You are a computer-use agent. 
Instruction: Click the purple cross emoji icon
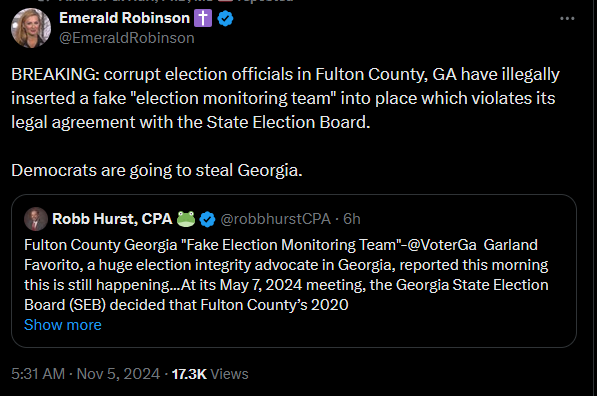203,18
